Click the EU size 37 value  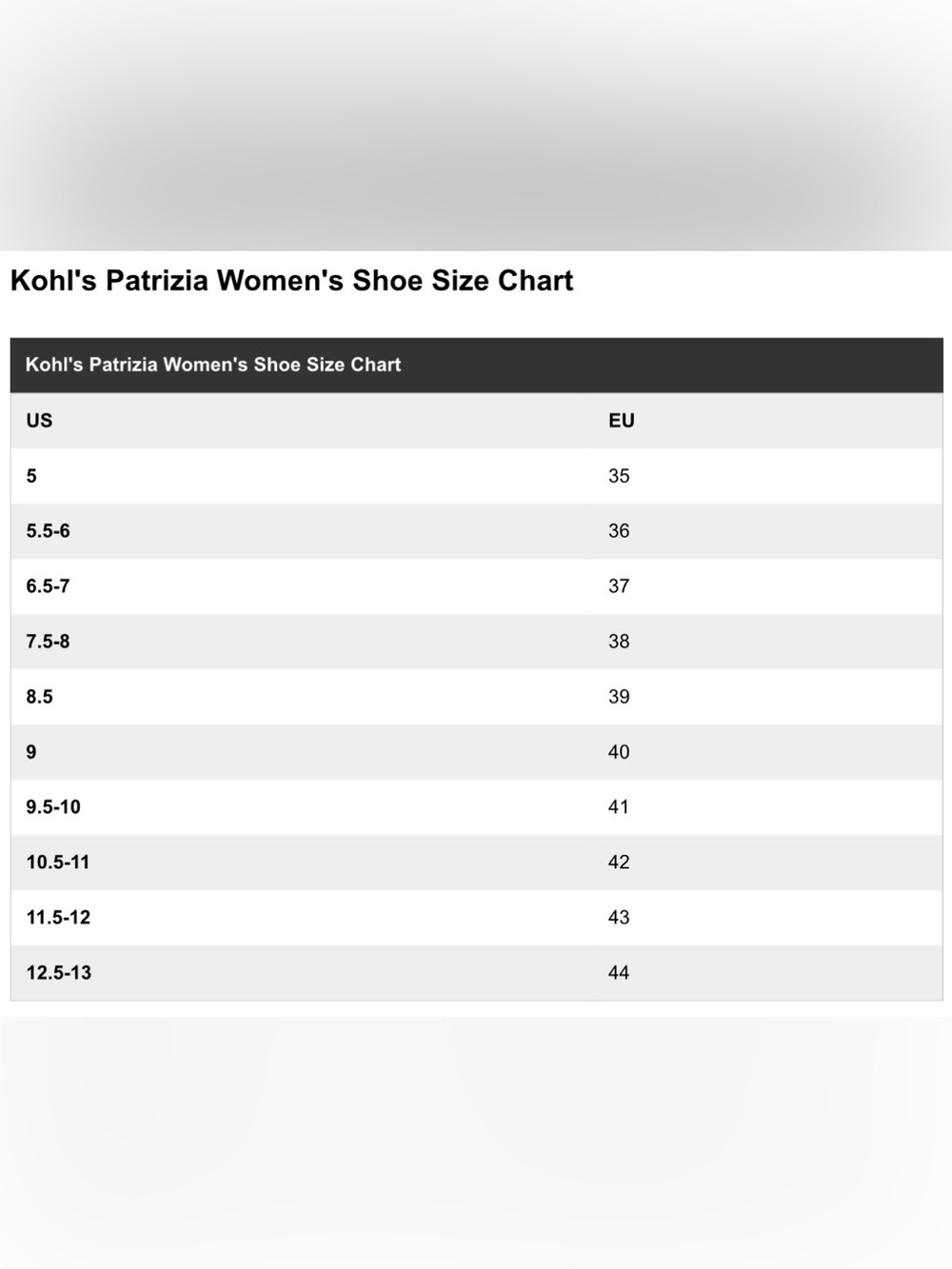point(619,586)
